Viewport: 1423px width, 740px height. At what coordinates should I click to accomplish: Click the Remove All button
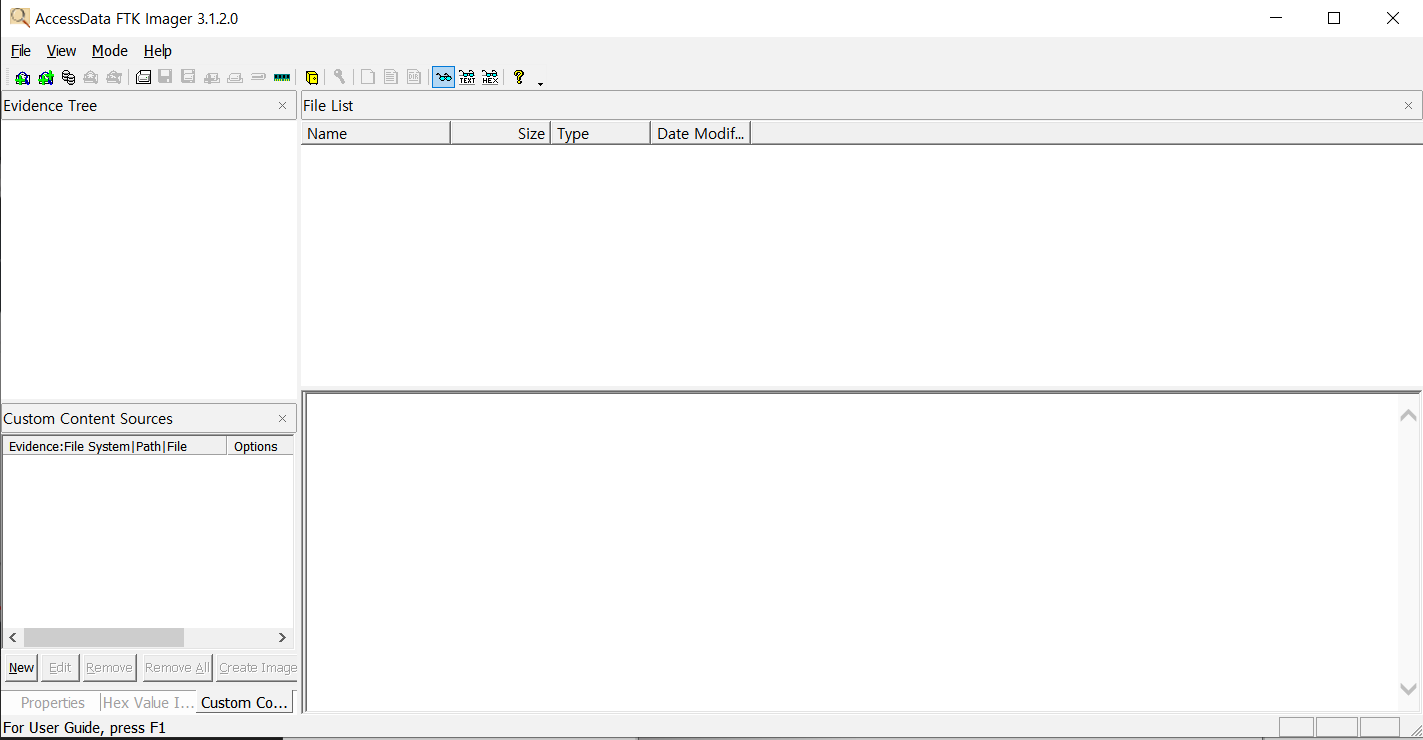[177, 668]
